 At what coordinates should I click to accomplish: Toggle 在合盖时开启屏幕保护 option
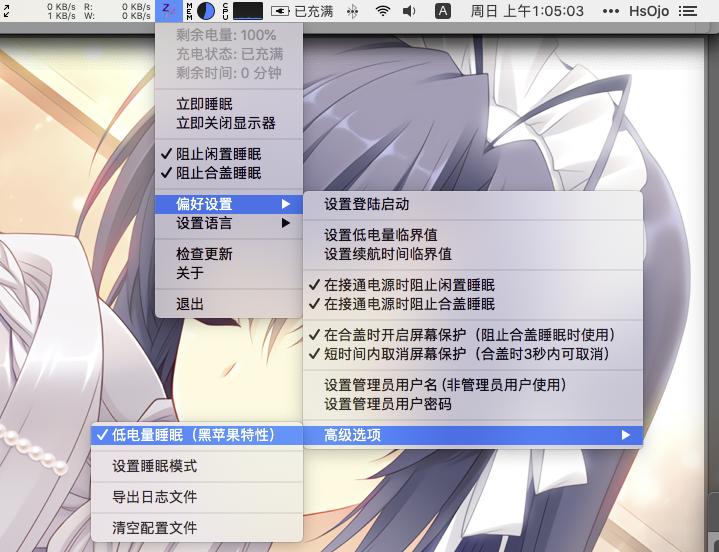(473, 335)
